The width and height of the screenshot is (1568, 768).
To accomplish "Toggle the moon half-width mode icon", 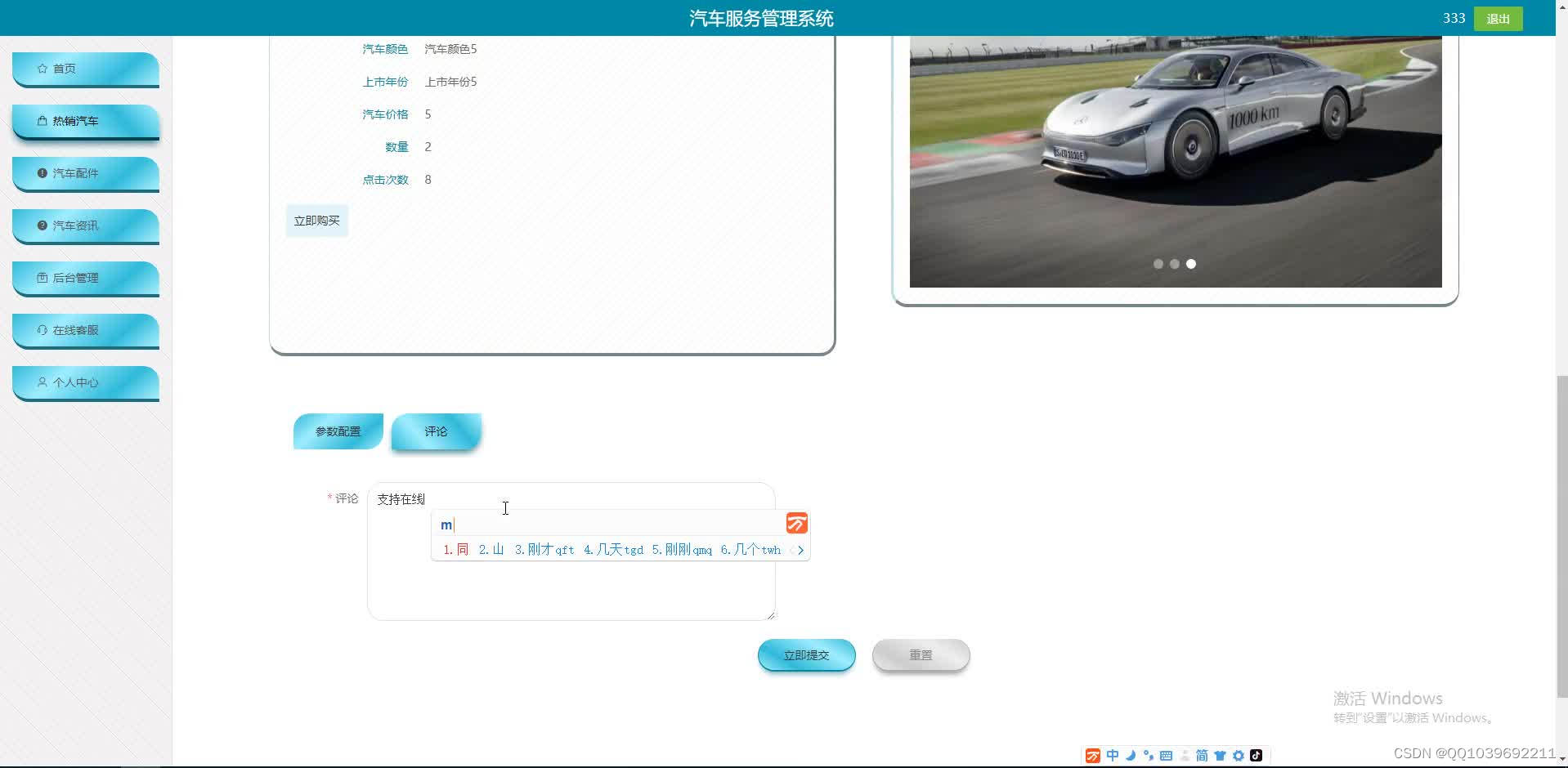I will [1131, 756].
